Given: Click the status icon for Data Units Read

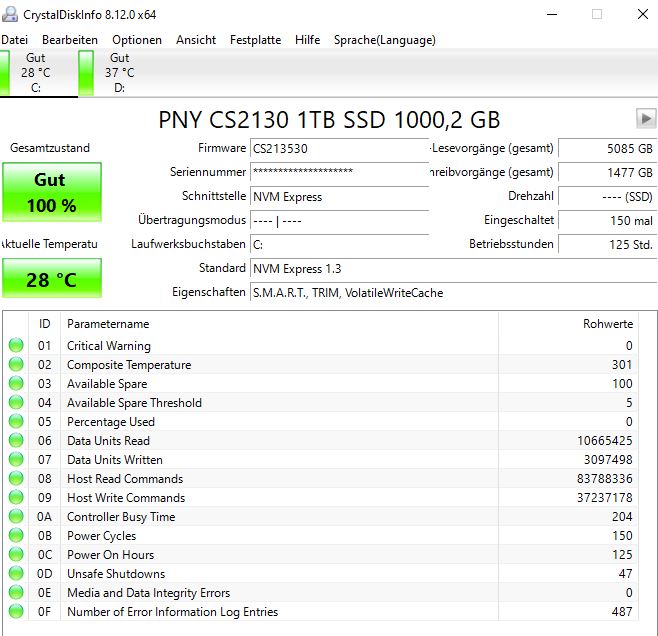Looking at the screenshot, I should [16, 440].
